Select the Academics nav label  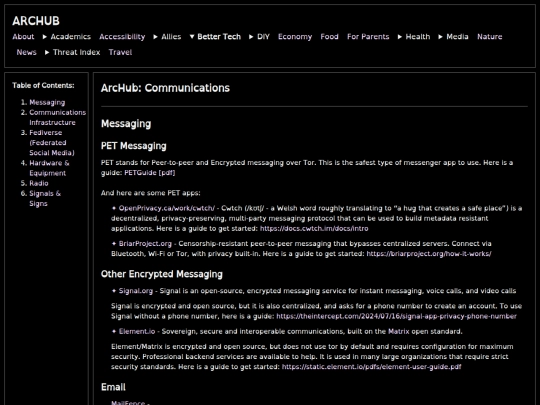71,37
